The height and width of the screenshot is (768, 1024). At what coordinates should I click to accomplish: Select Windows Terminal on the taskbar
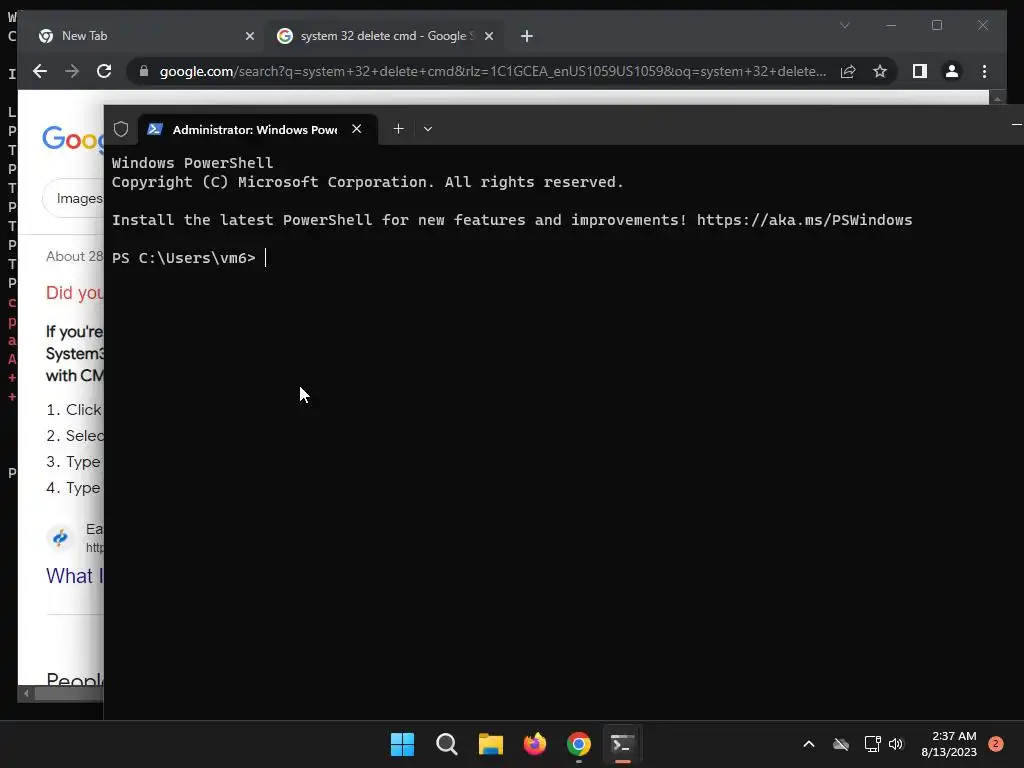[622, 744]
